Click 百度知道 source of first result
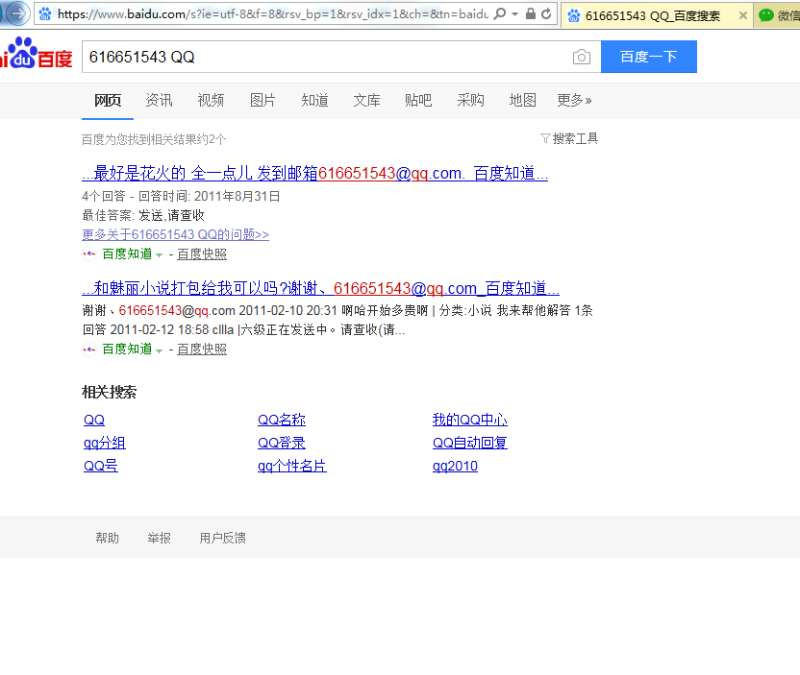Viewport: 800px width, 675px height. (127, 254)
